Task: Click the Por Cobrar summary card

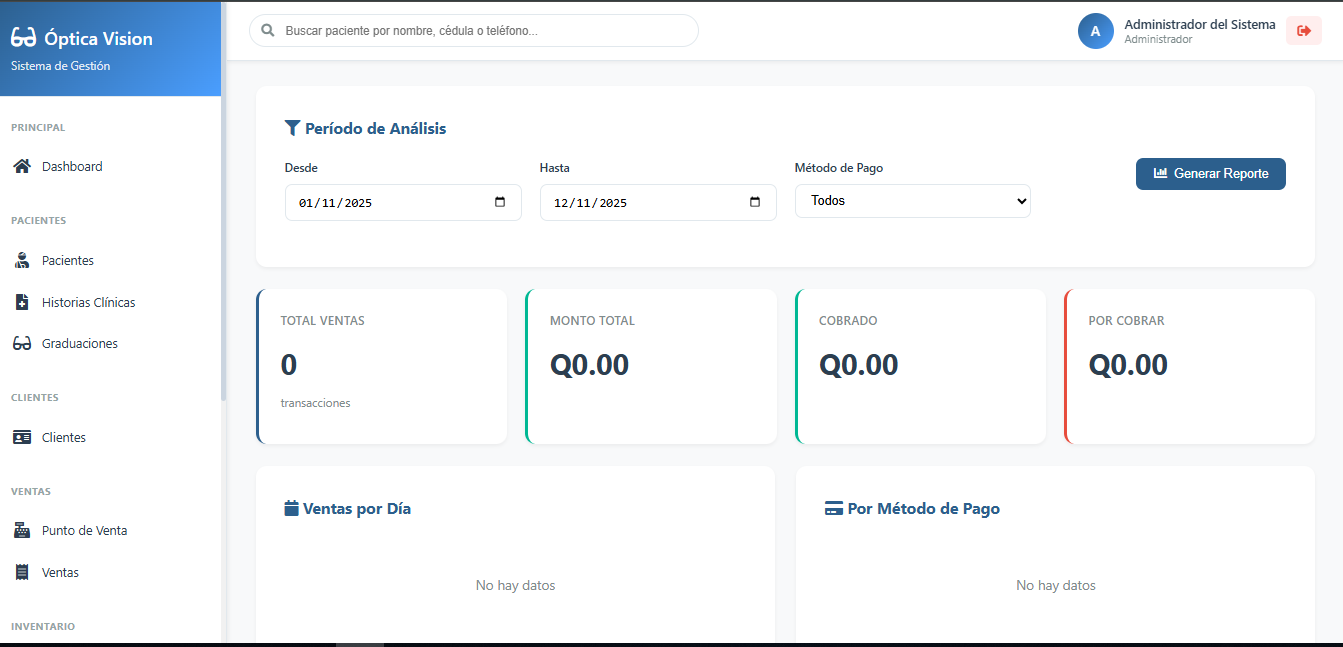Action: pyautogui.click(x=1189, y=367)
